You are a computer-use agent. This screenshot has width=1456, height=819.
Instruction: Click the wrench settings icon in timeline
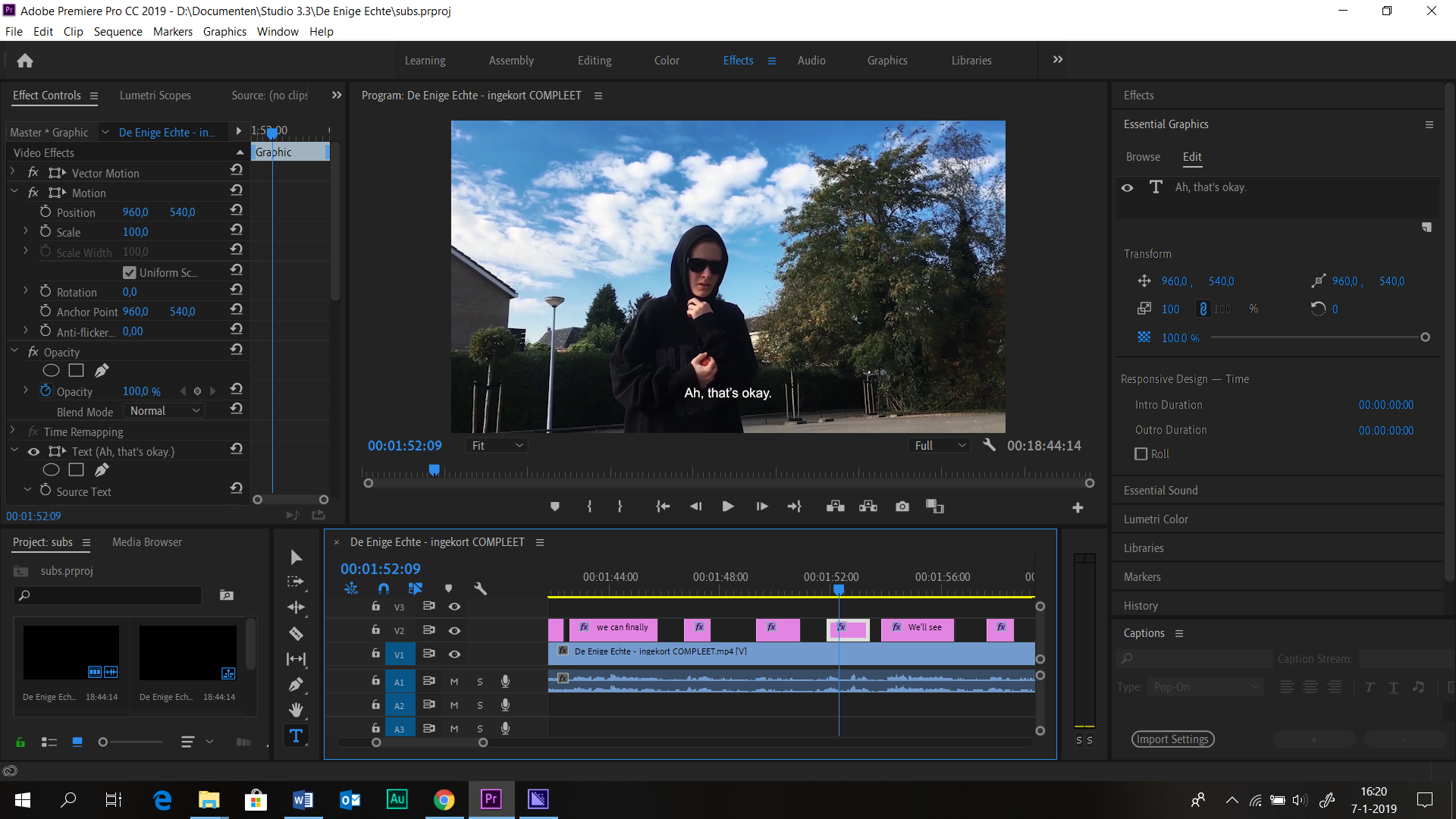coord(481,589)
